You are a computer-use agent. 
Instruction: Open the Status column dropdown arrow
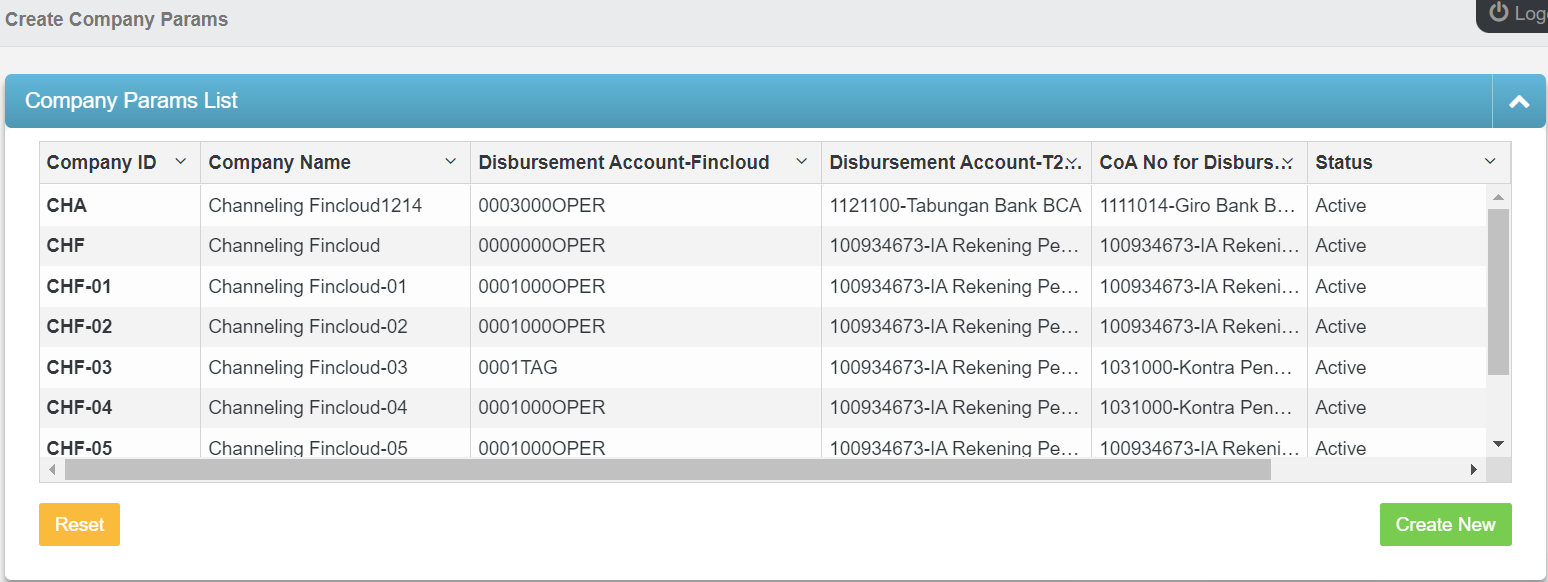tap(1490, 162)
